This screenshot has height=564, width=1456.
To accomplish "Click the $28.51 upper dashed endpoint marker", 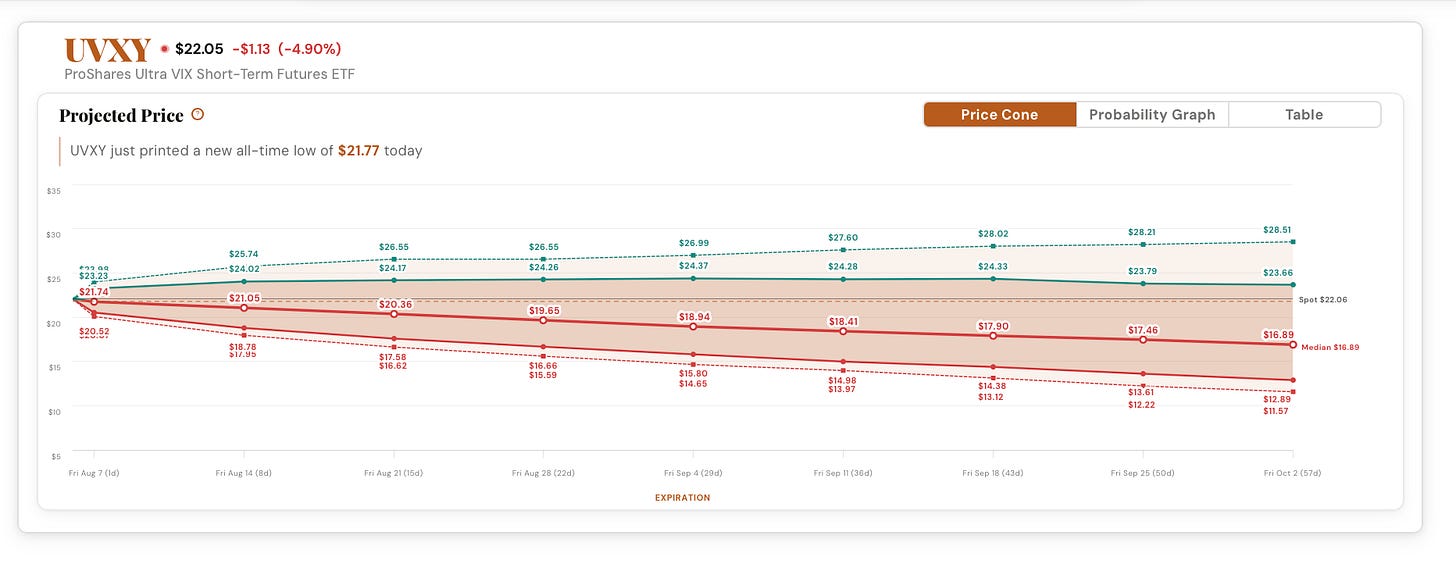I will pyautogui.click(x=1293, y=242).
